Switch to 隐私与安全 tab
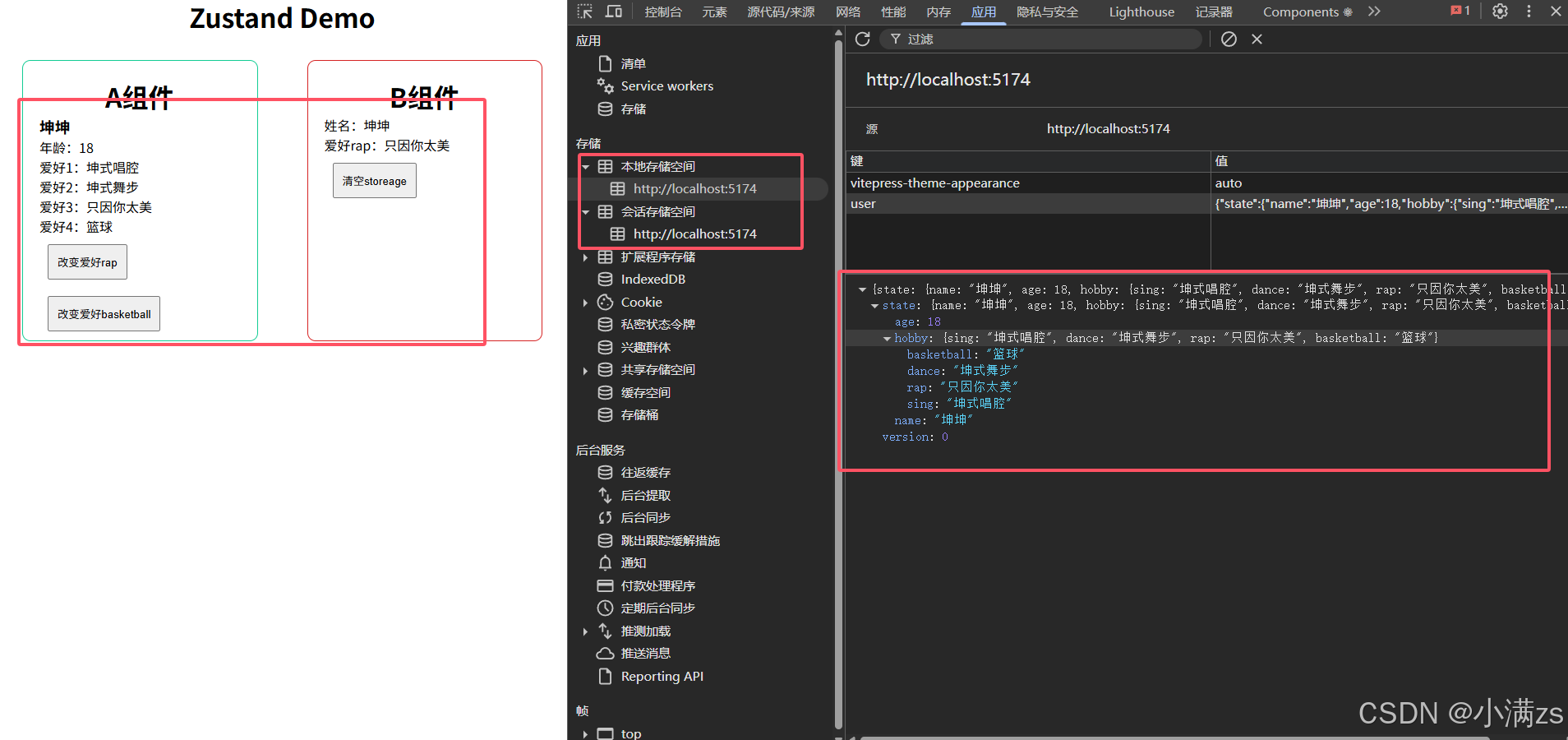Viewport: 1568px width, 740px height. point(1047,12)
